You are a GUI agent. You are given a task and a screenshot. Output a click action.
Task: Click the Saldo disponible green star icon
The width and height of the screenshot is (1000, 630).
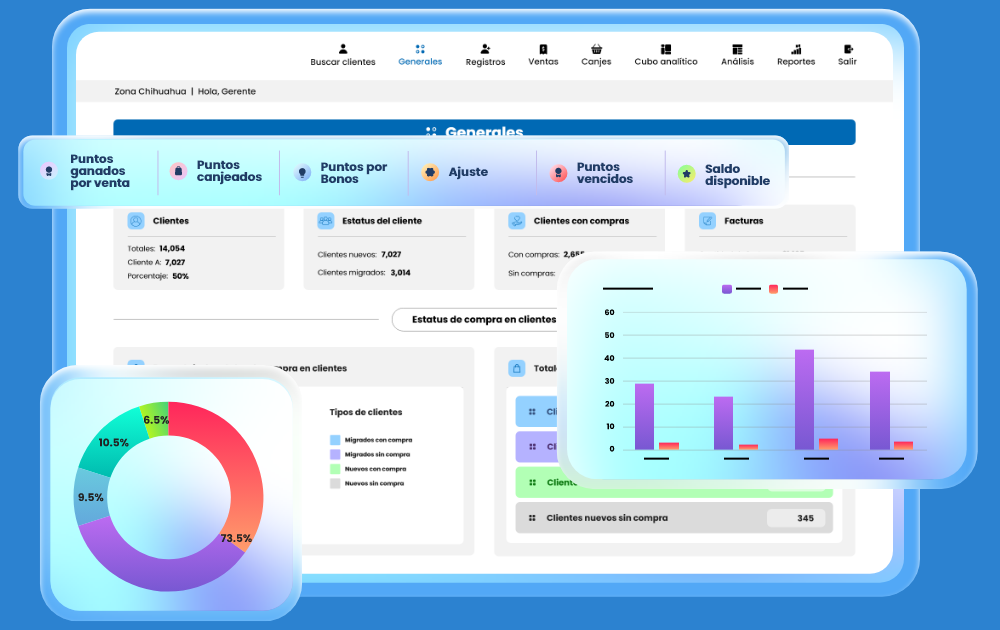pyautogui.click(x=686, y=173)
